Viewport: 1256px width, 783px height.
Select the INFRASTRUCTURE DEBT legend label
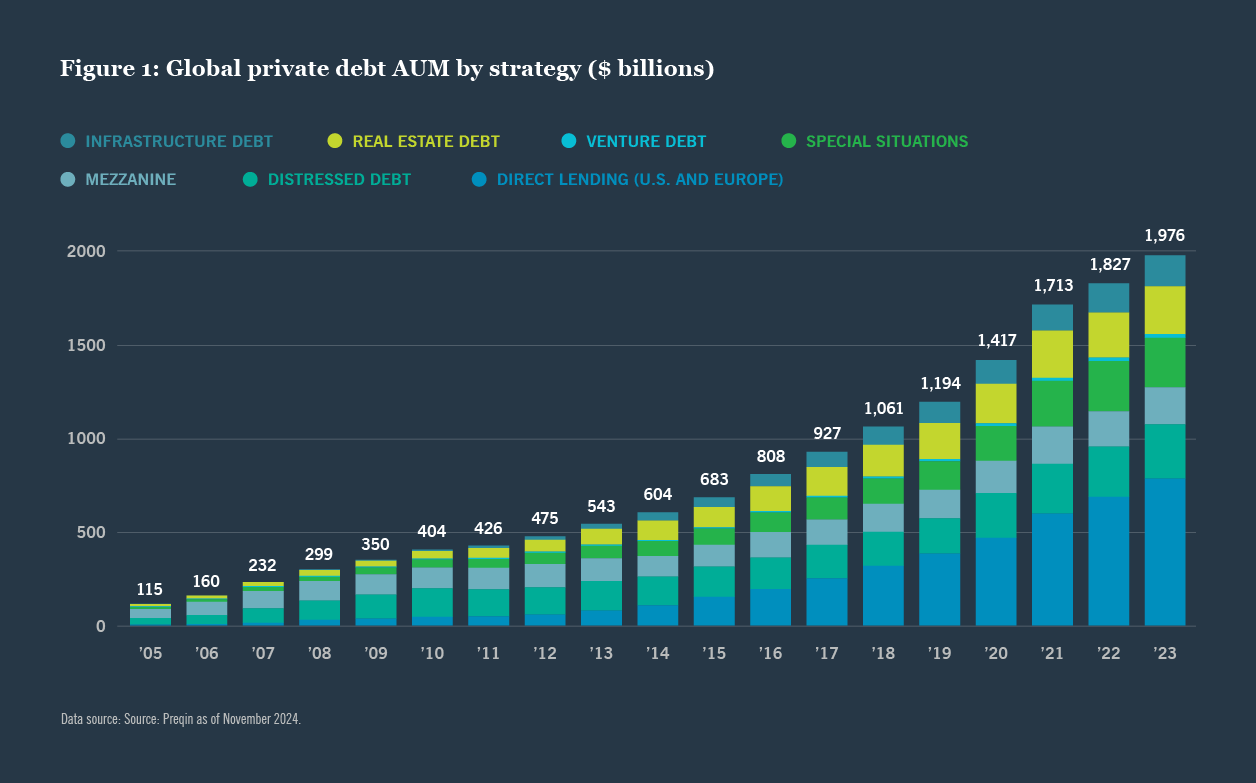(179, 141)
